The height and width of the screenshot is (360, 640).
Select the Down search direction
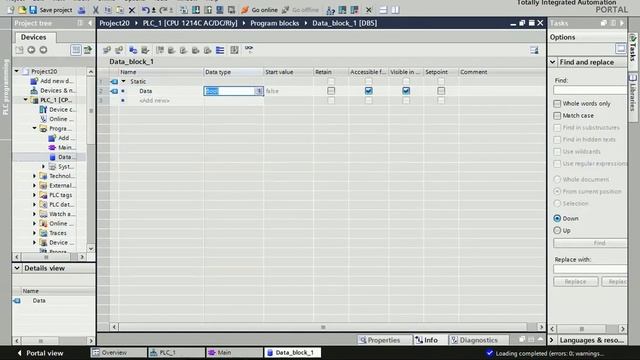(x=557, y=218)
